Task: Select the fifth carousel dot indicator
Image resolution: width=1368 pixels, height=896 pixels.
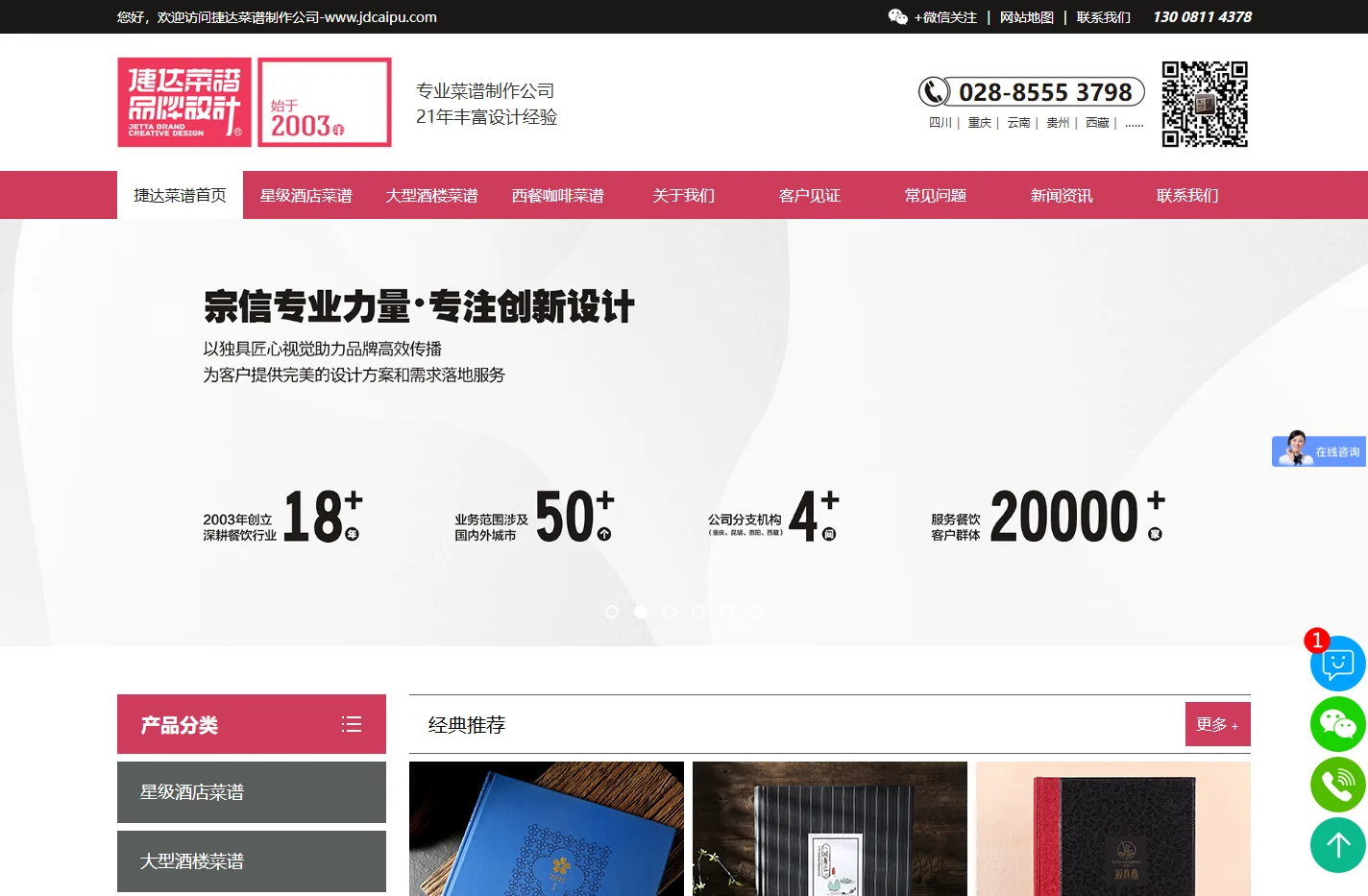Action: [x=727, y=612]
